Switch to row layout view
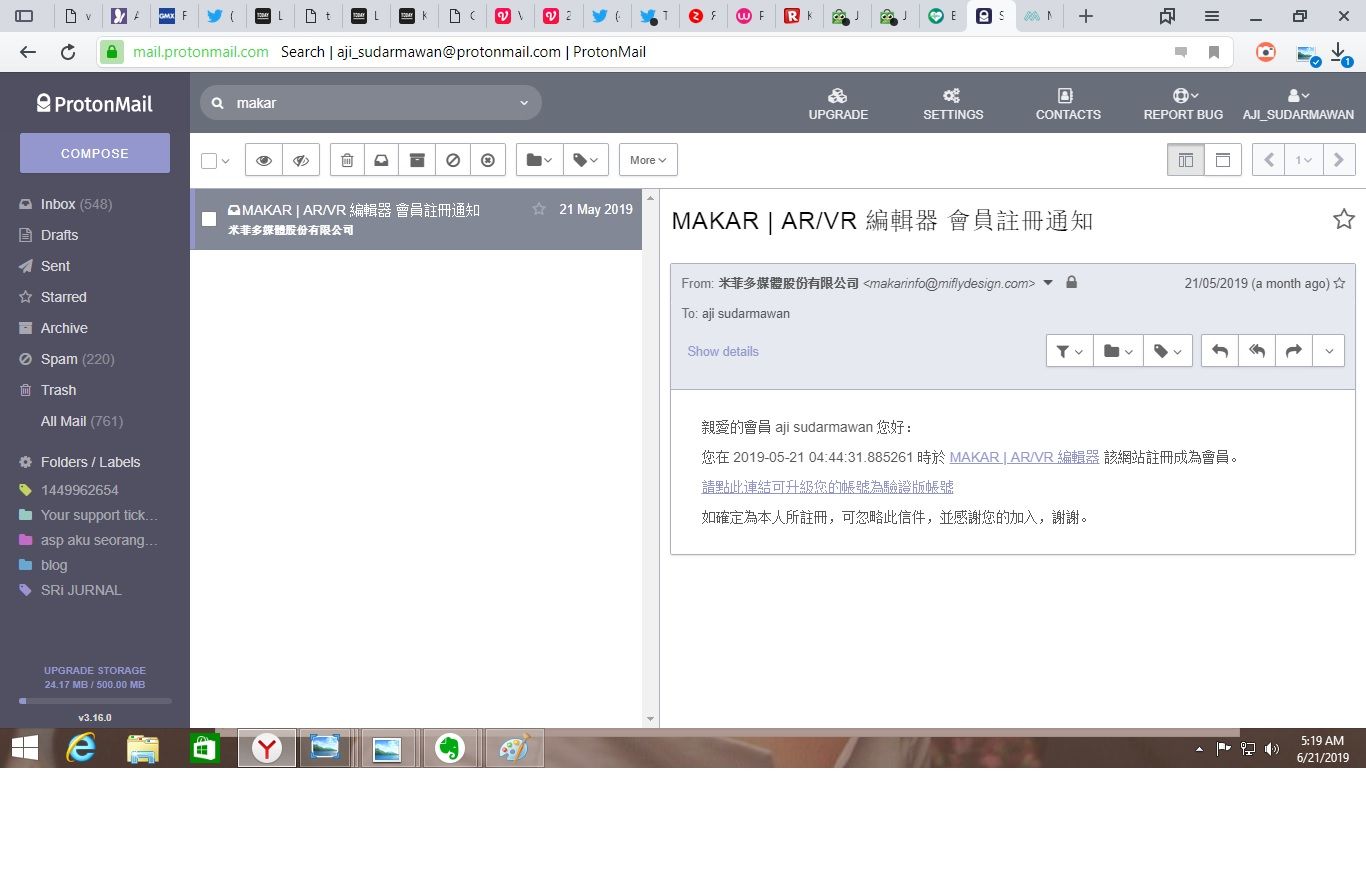Screen dimensions: 1366x890 (1223, 160)
